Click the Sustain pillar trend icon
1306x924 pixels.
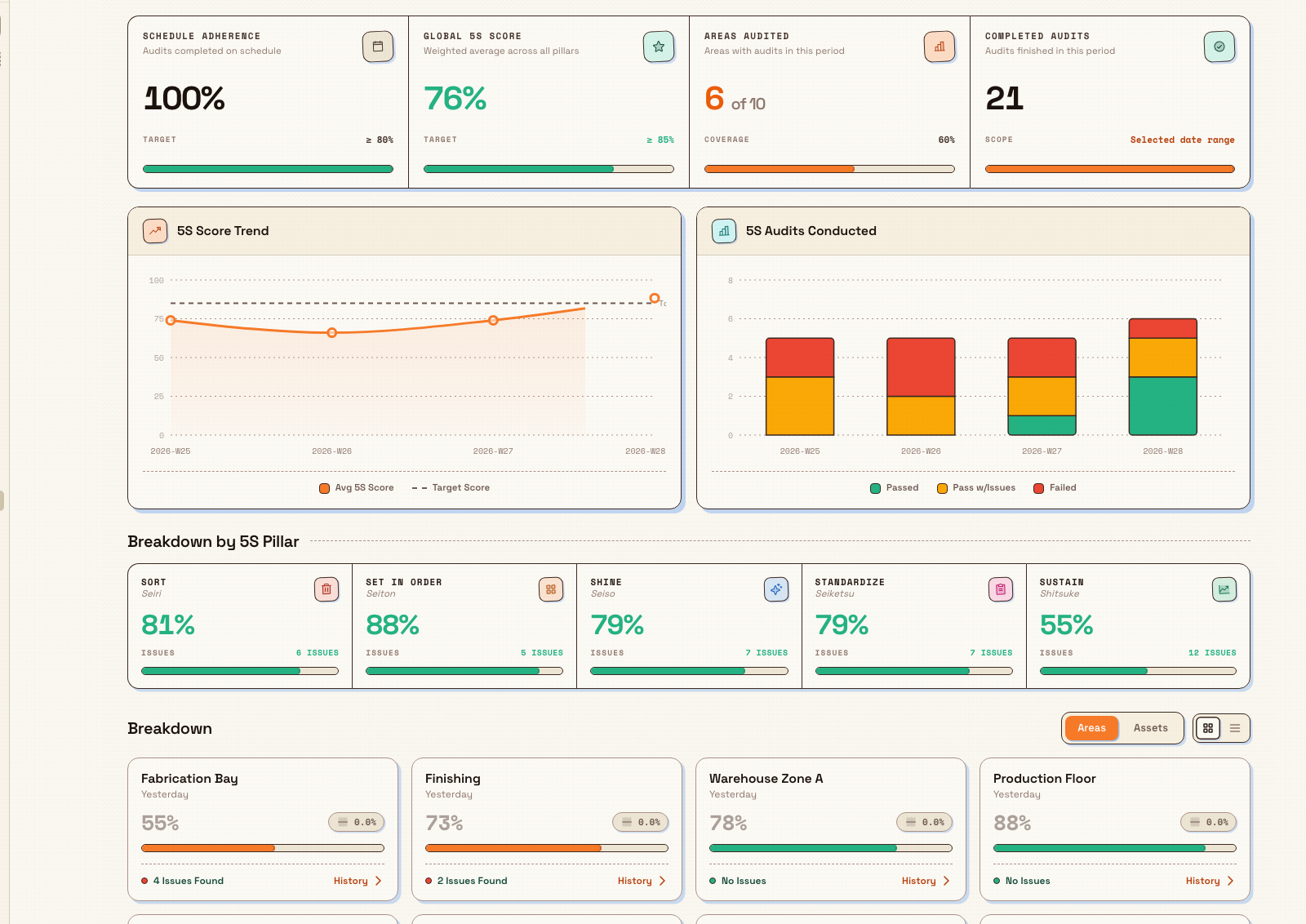[1224, 589]
